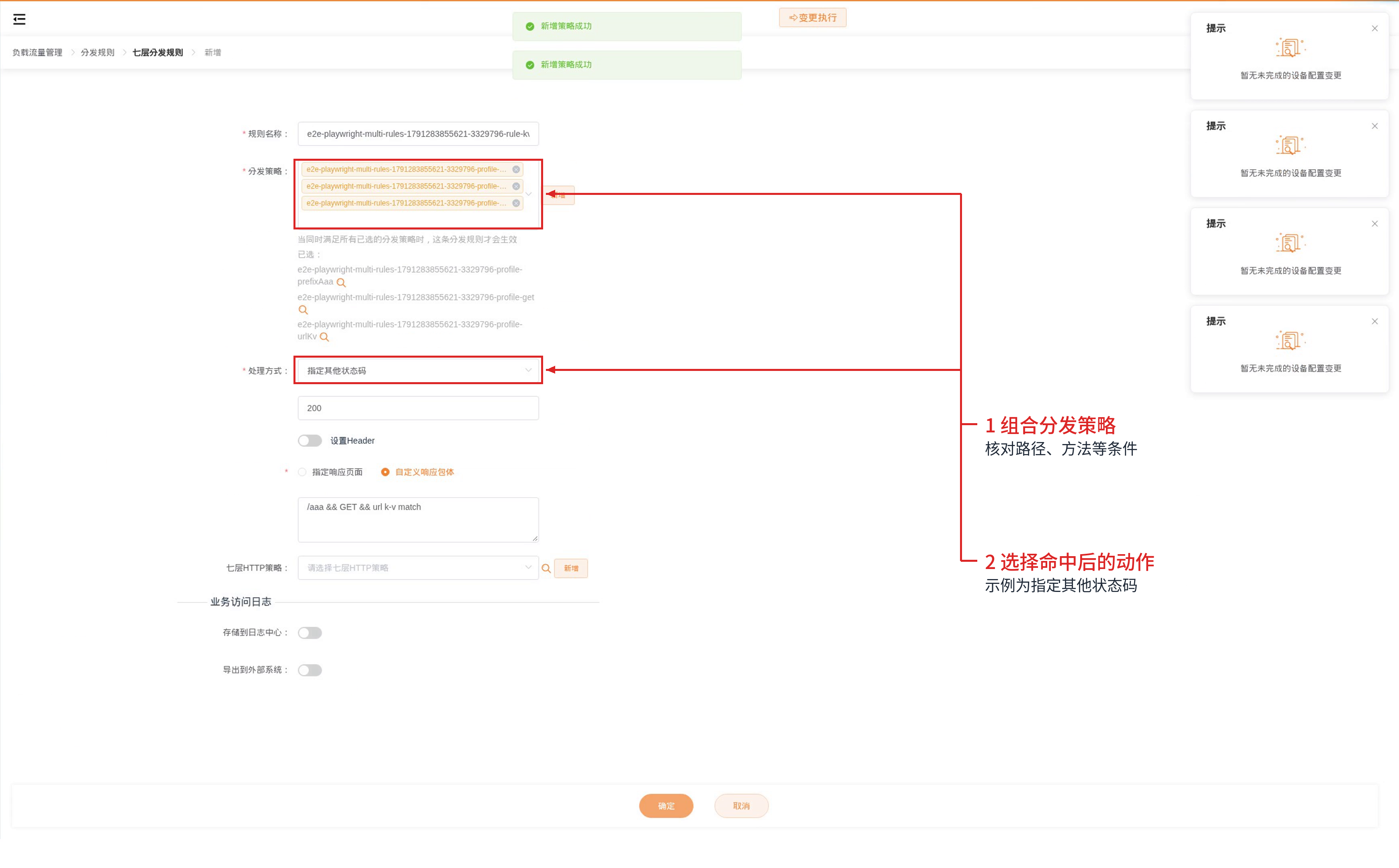Select the 自定义响应包体 radio option
Screen dimensions: 1399x868
[418, 472]
